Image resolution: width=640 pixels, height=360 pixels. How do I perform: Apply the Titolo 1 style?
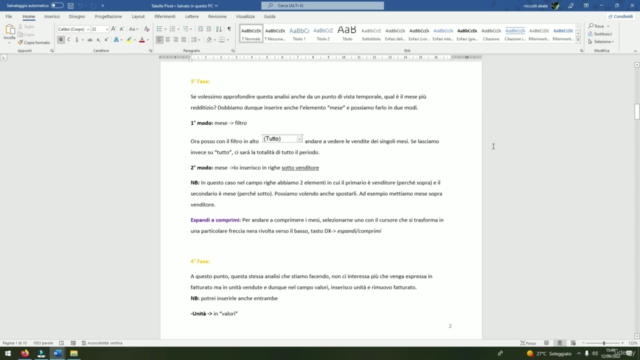[299, 33]
